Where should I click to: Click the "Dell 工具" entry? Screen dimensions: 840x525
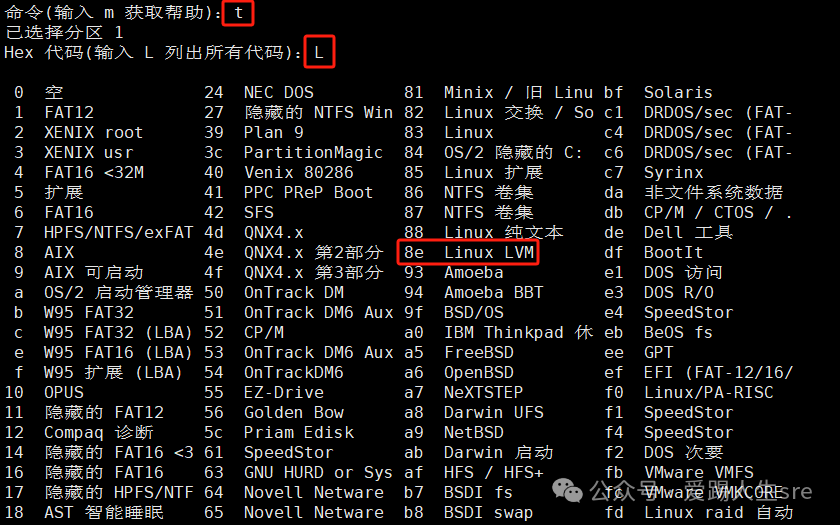tap(688, 232)
